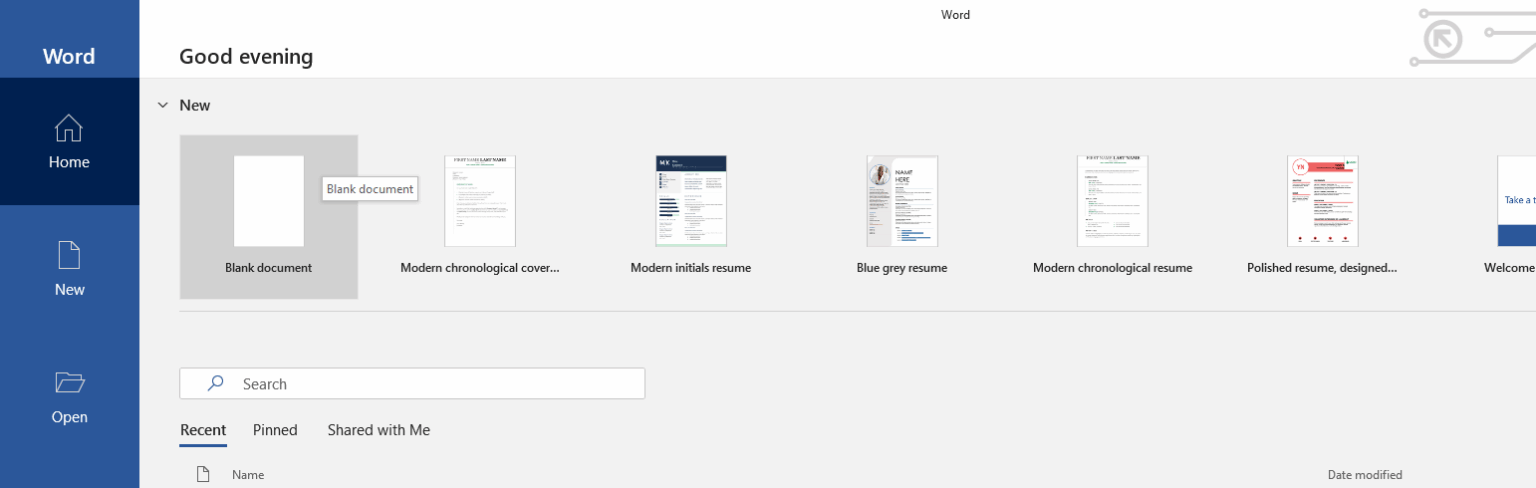This screenshot has height=488, width=1536.
Task: Choose the Modern initials resume template
Action: click(x=691, y=217)
